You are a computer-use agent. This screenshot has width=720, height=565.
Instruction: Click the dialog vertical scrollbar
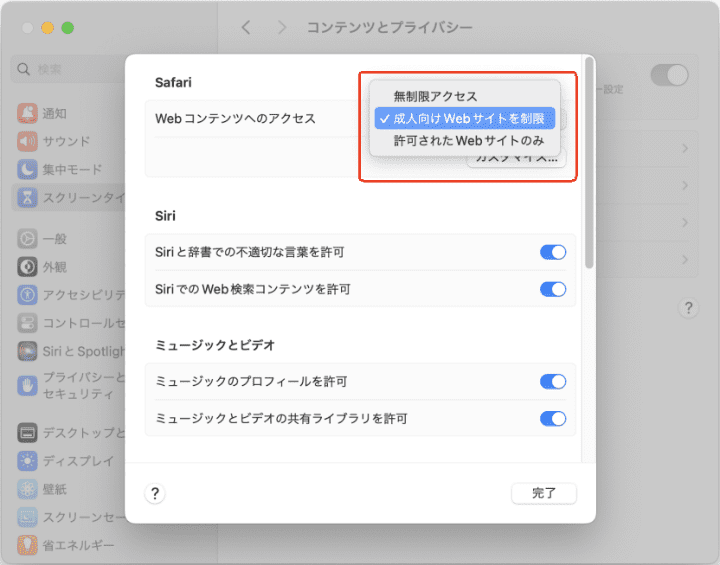coord(589,163)
